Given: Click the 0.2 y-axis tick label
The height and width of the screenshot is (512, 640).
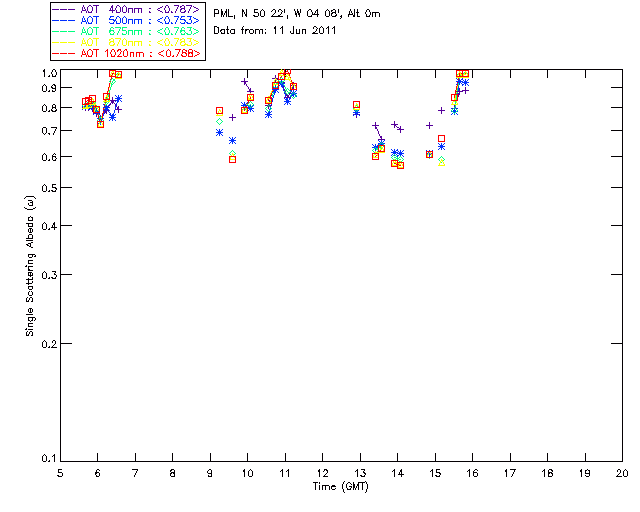Looking at the screenshot, I should coord(48,344).
